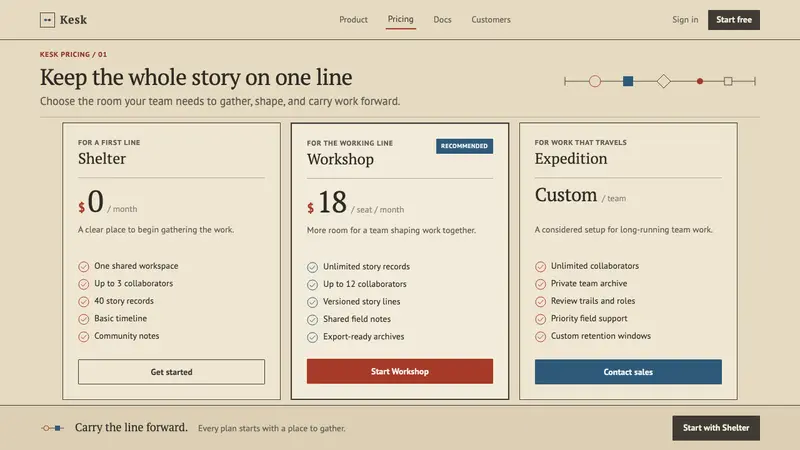Click the $18 / seat / month price

355,203
